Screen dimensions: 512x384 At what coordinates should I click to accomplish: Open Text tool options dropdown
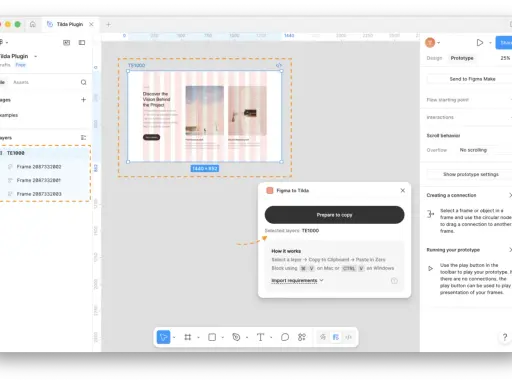pos(271,337)
